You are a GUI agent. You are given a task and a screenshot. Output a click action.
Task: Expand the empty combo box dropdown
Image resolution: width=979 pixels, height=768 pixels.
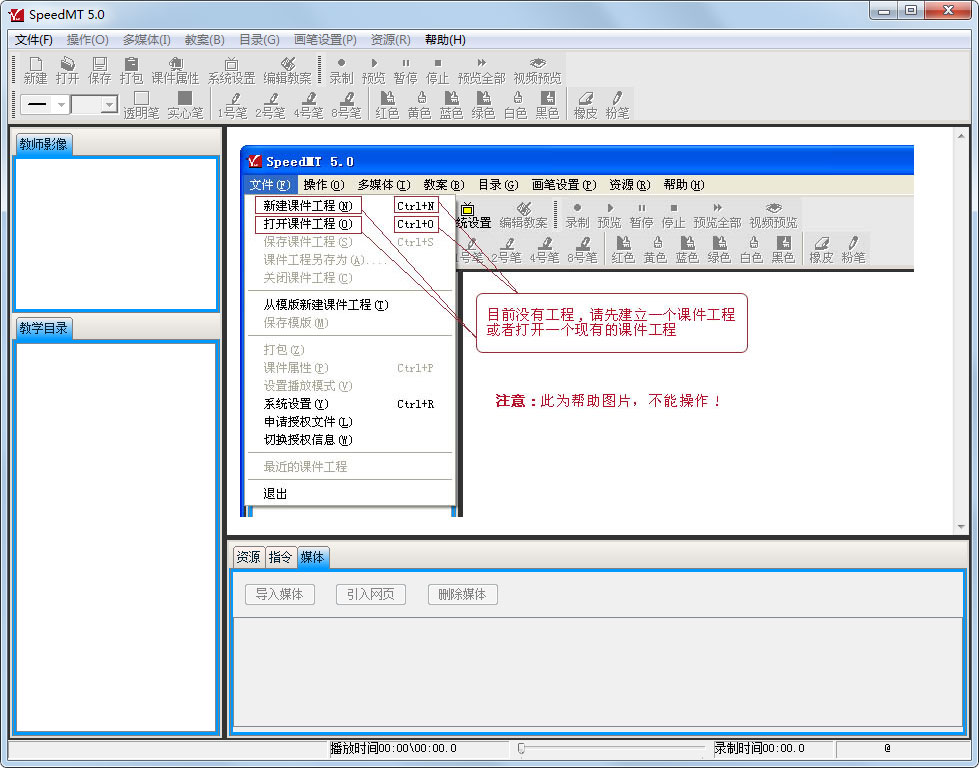point(109,104)
